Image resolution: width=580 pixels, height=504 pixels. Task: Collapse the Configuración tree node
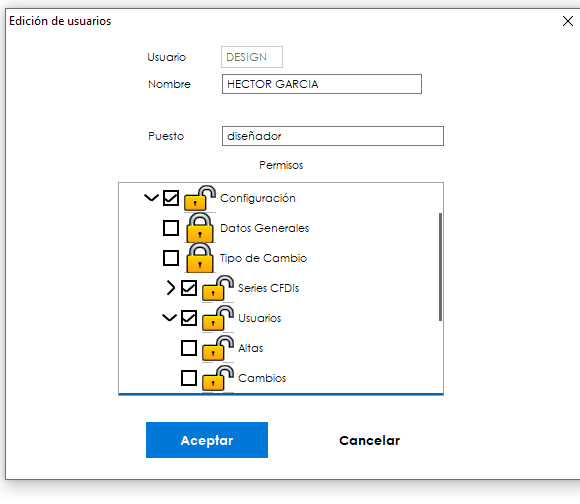click(151, 198)
